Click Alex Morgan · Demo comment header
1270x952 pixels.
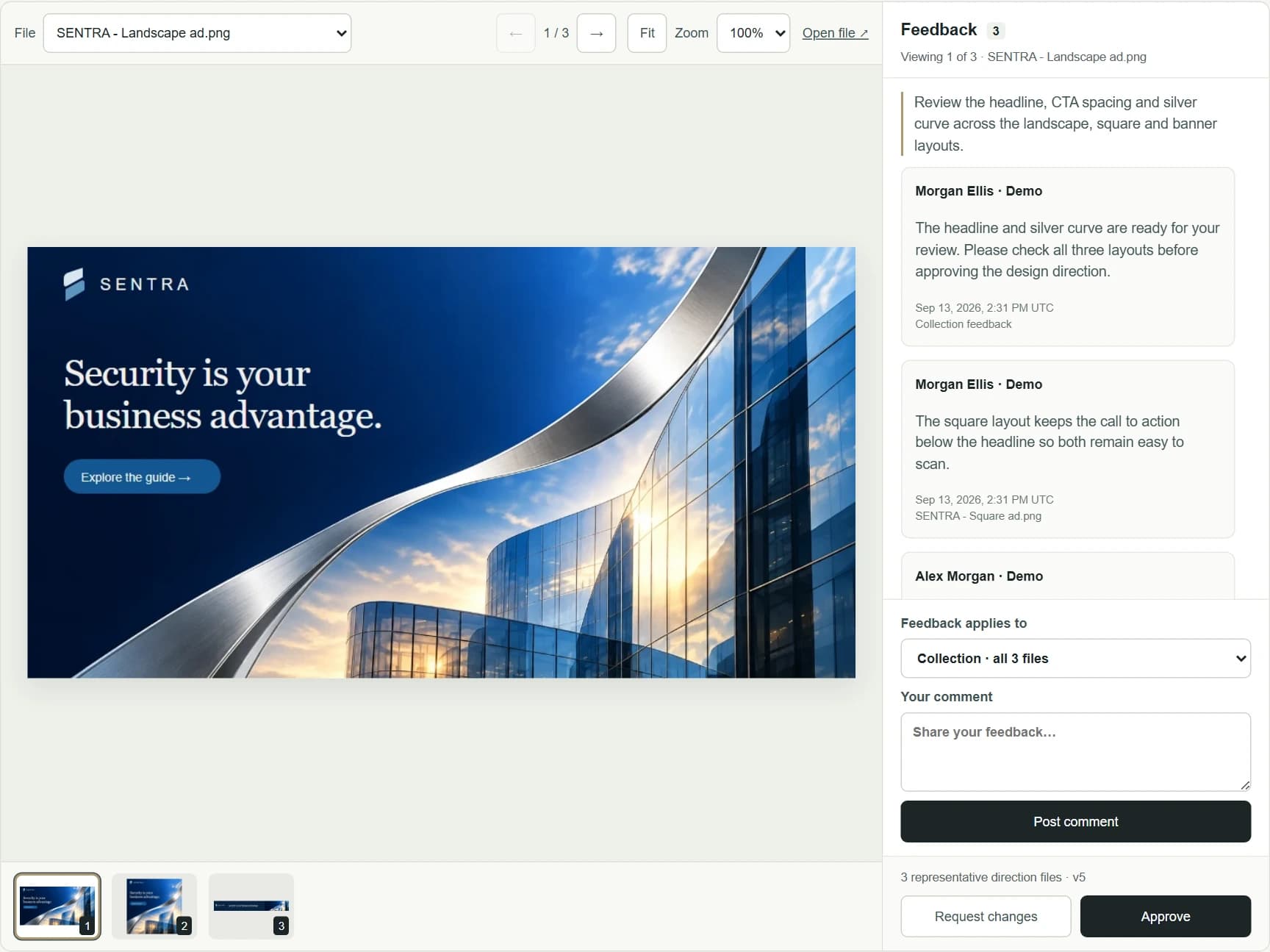pos(978,576)
